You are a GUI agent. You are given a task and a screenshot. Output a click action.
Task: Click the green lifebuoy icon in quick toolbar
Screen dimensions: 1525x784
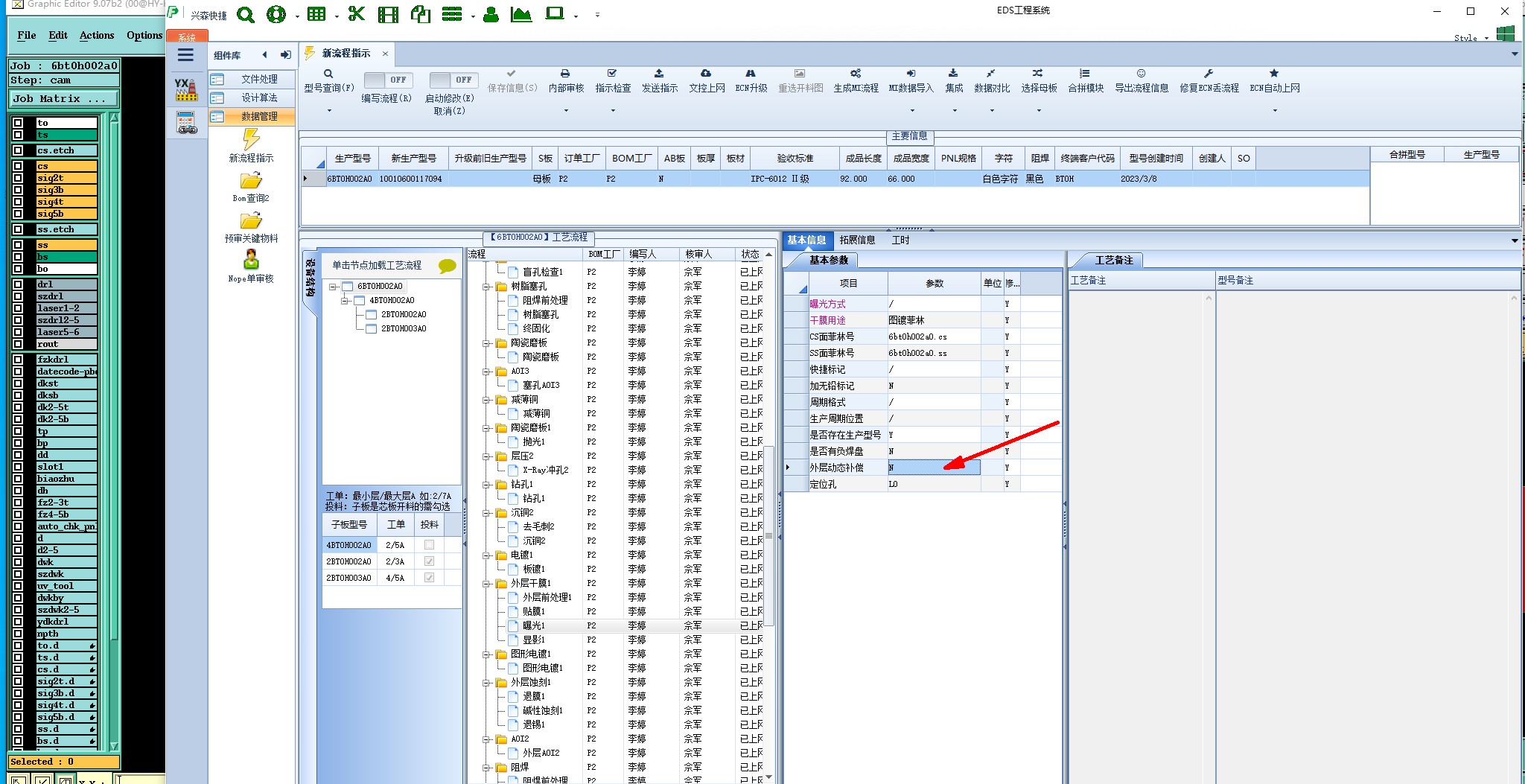pos(276,14)
